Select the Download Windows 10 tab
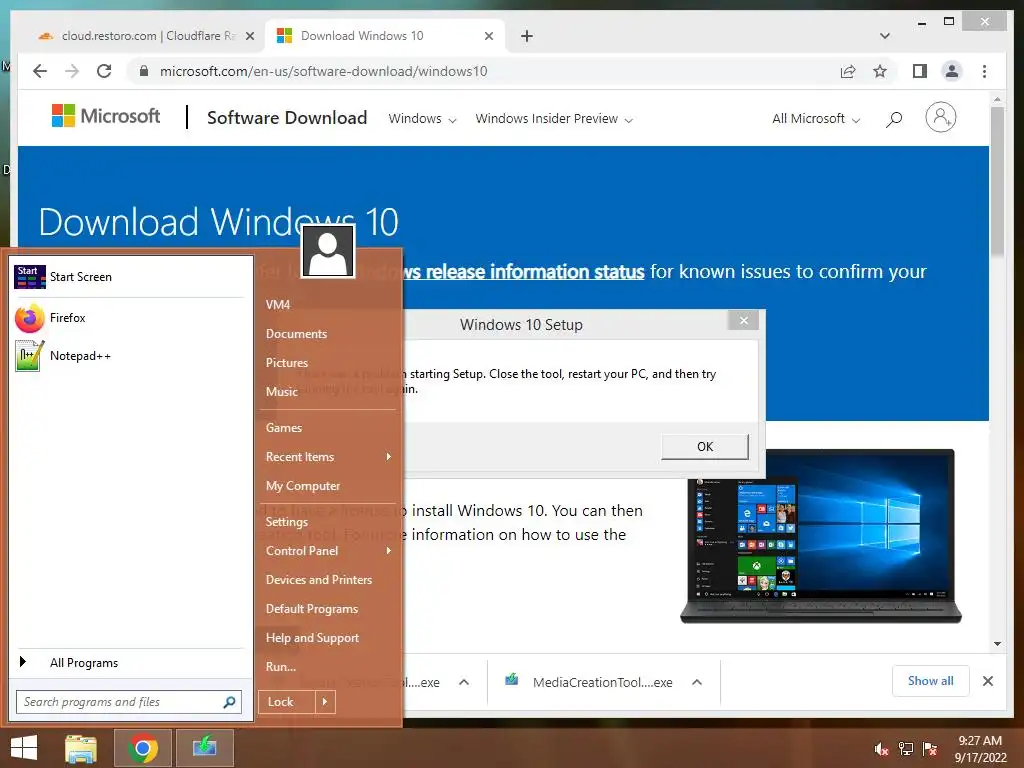This screenshot has width=1024, height=768. click(385, 36)
